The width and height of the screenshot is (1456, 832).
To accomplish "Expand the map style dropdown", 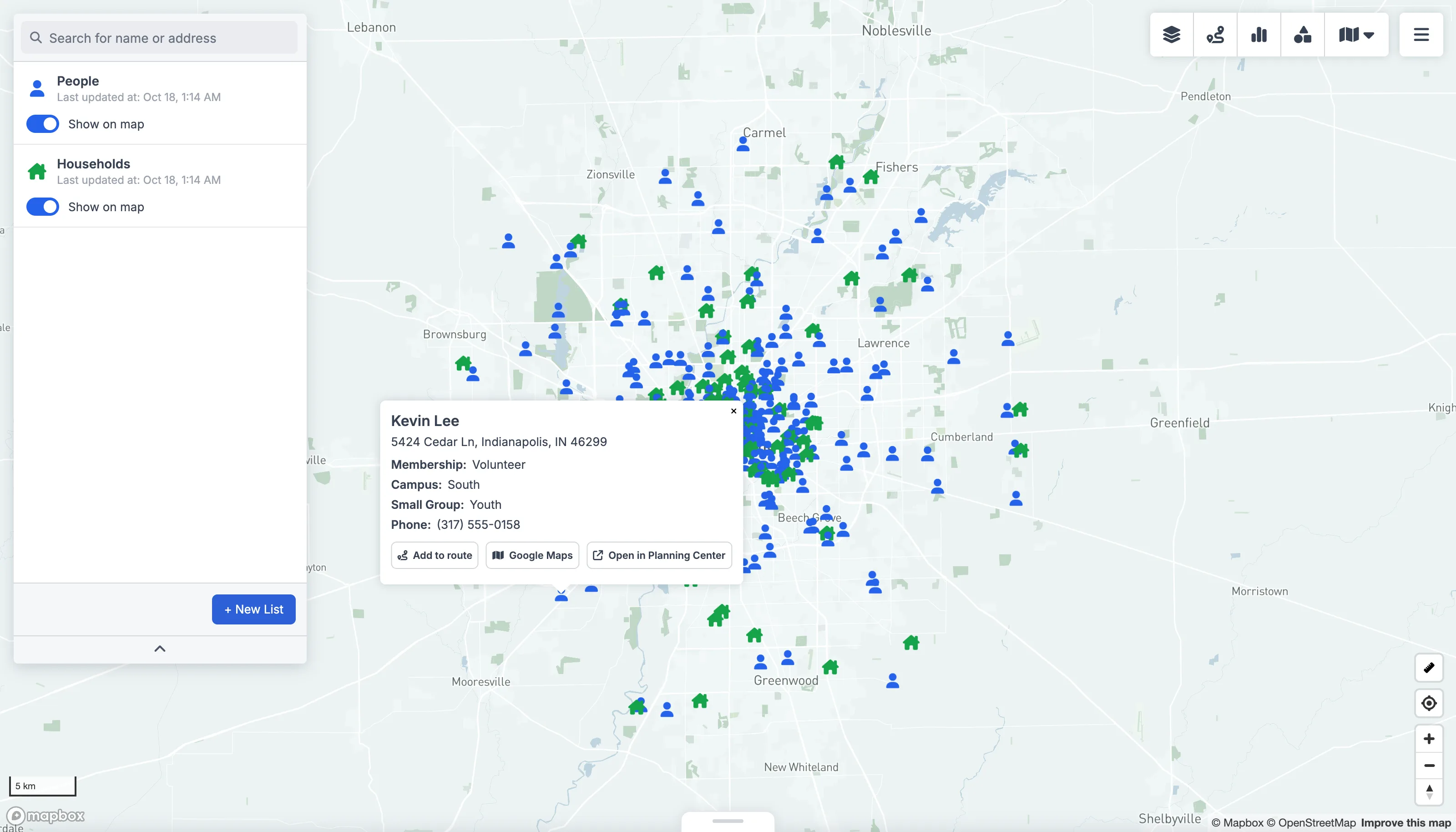I will [1356, 35].
